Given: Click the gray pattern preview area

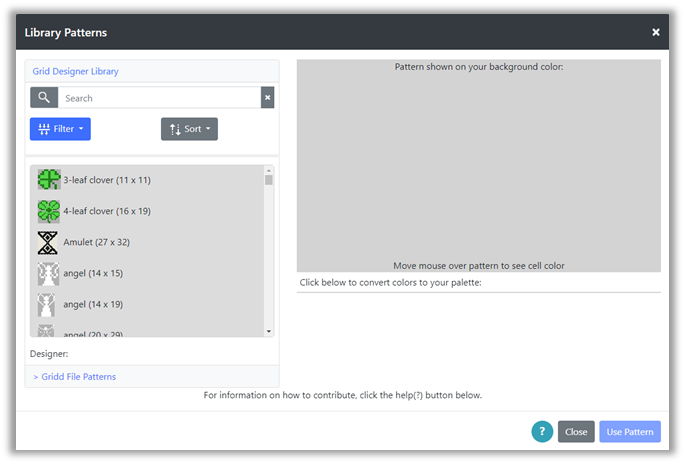Looking at the screenshot, I should point(478,167).
